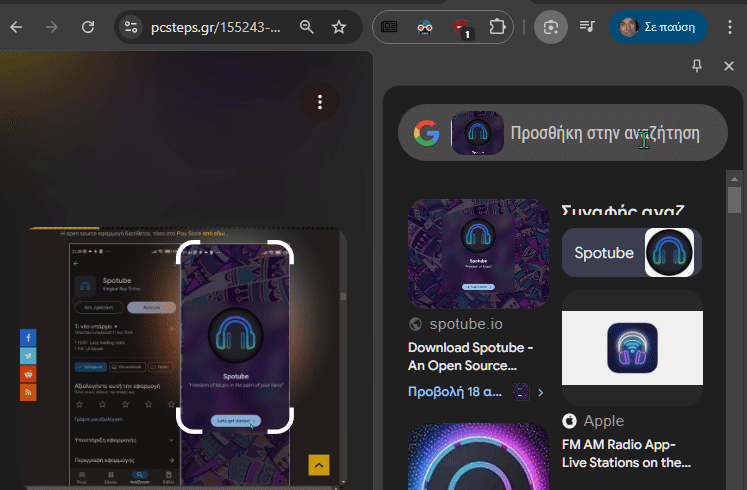This screenshot has width=747, height=490.
Task: Open the red blocker extension with badge
Action: pyautogui.click(x=461, y=28)
